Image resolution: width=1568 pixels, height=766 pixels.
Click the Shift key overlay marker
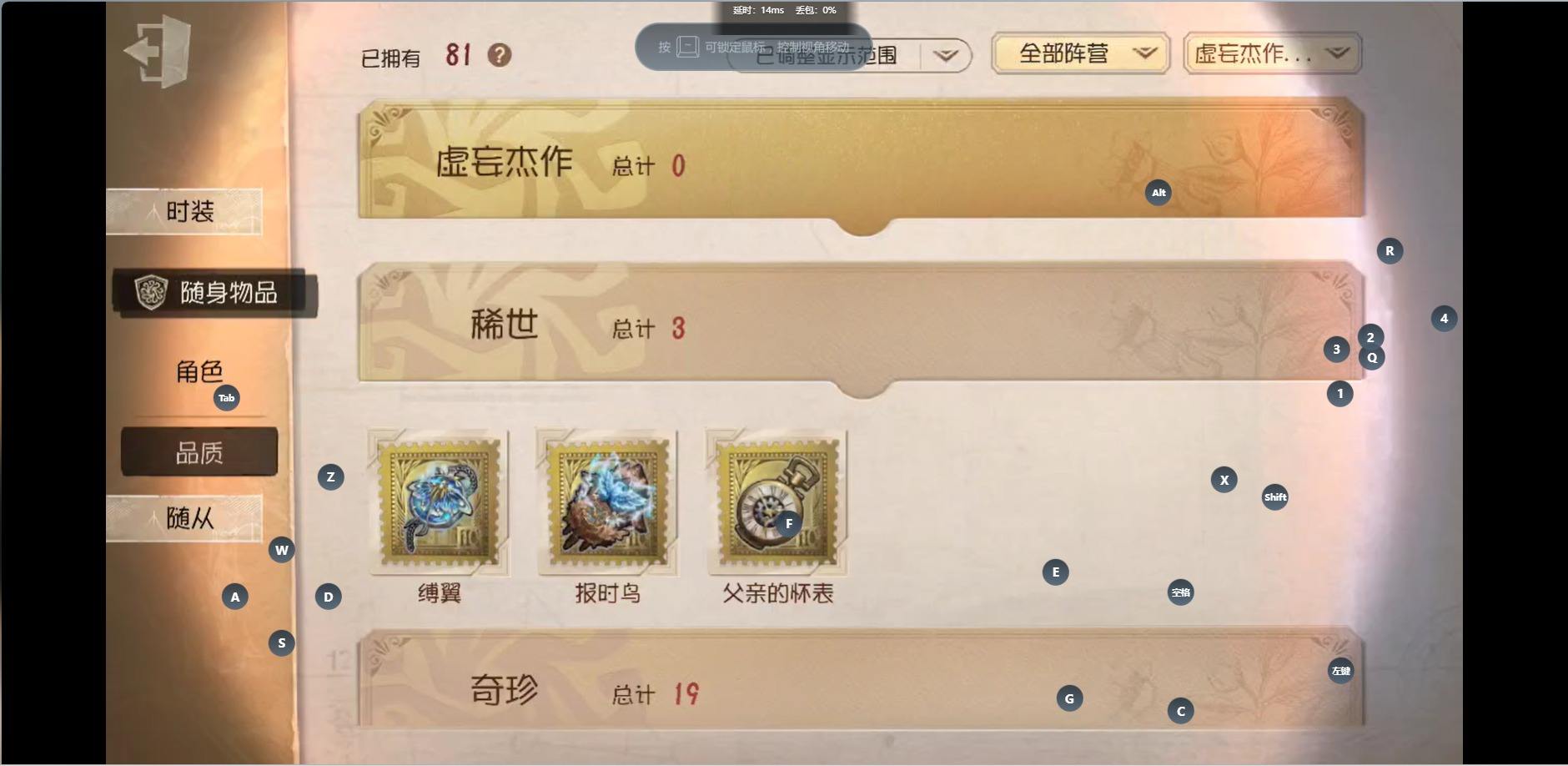tap(1275, 497)
